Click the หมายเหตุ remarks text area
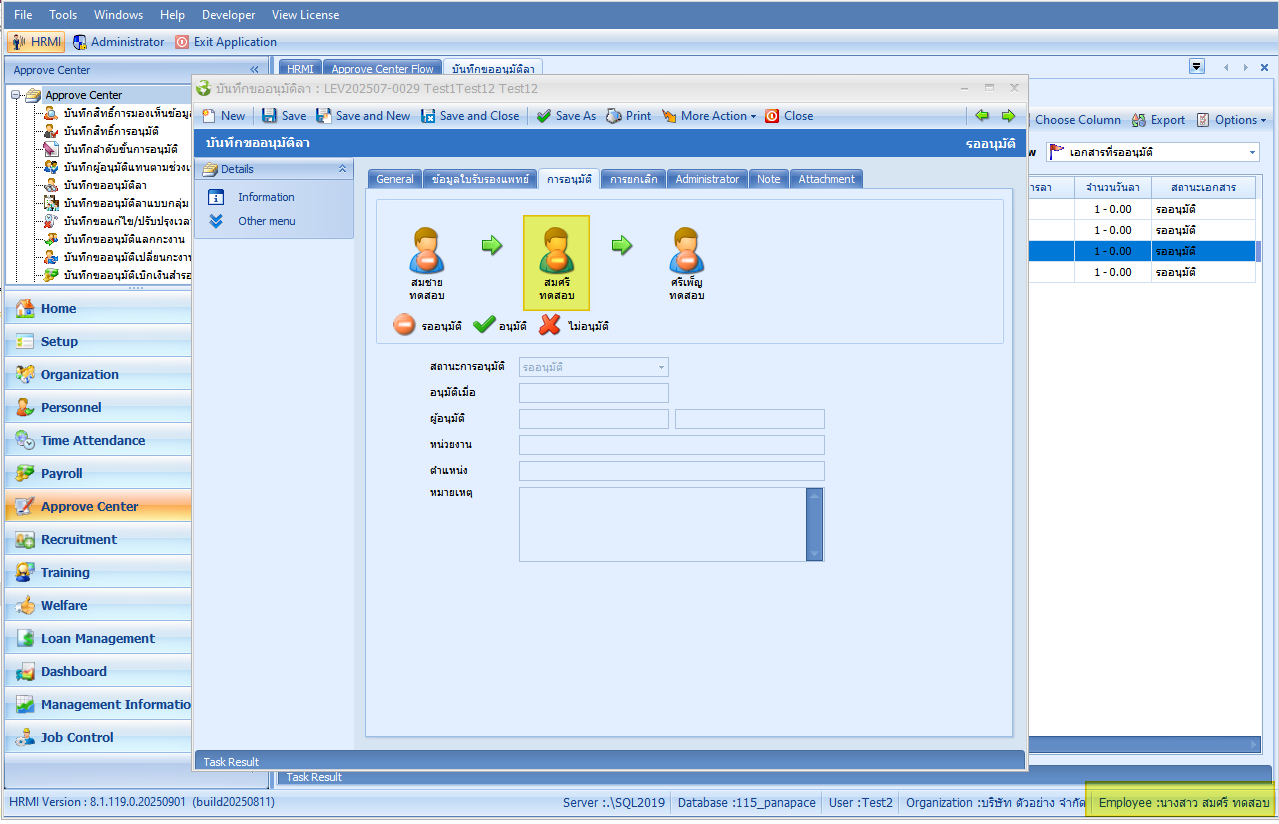Screen dimensions: 1279x824 coord(662,524)
